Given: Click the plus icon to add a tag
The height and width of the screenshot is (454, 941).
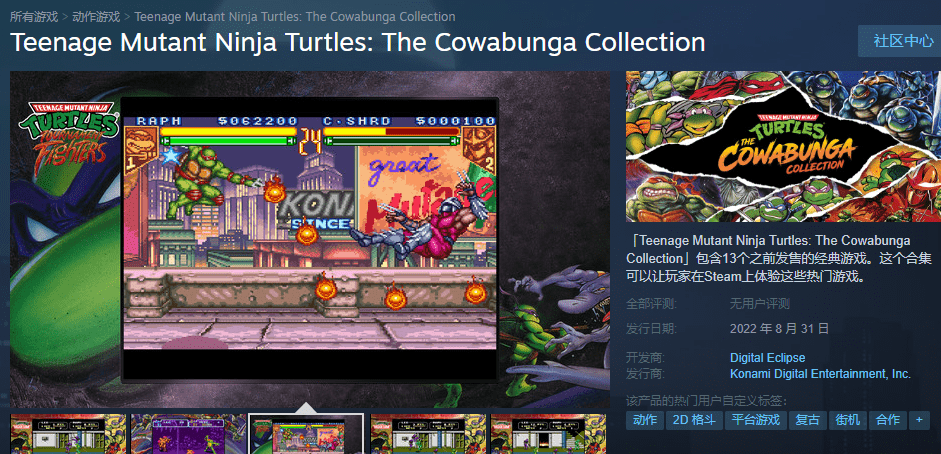Looking at the screenshot, I should click(x=919, y=420).
